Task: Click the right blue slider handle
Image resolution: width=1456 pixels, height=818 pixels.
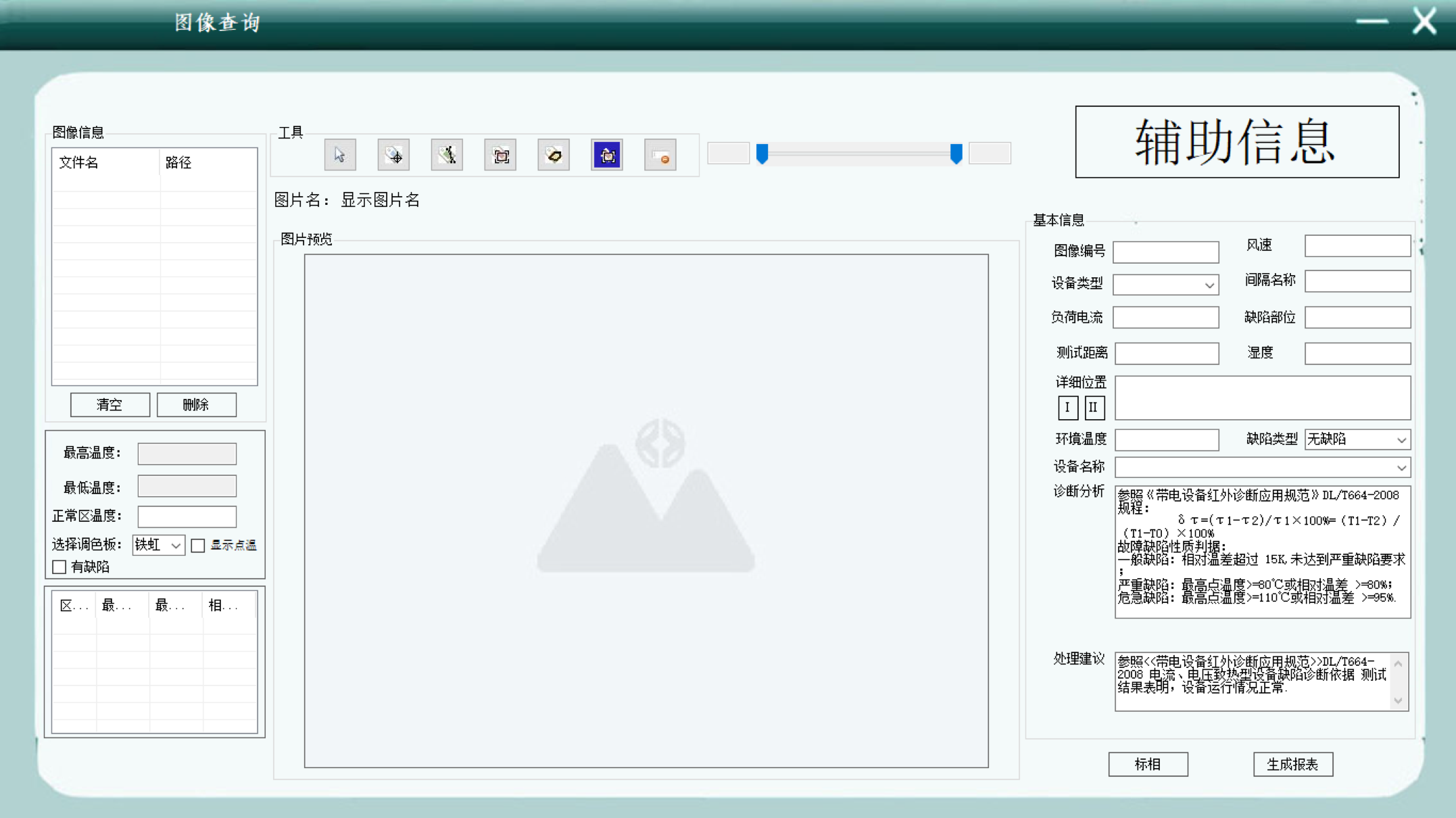Action: pyautogui.click(x=956, y=154)
